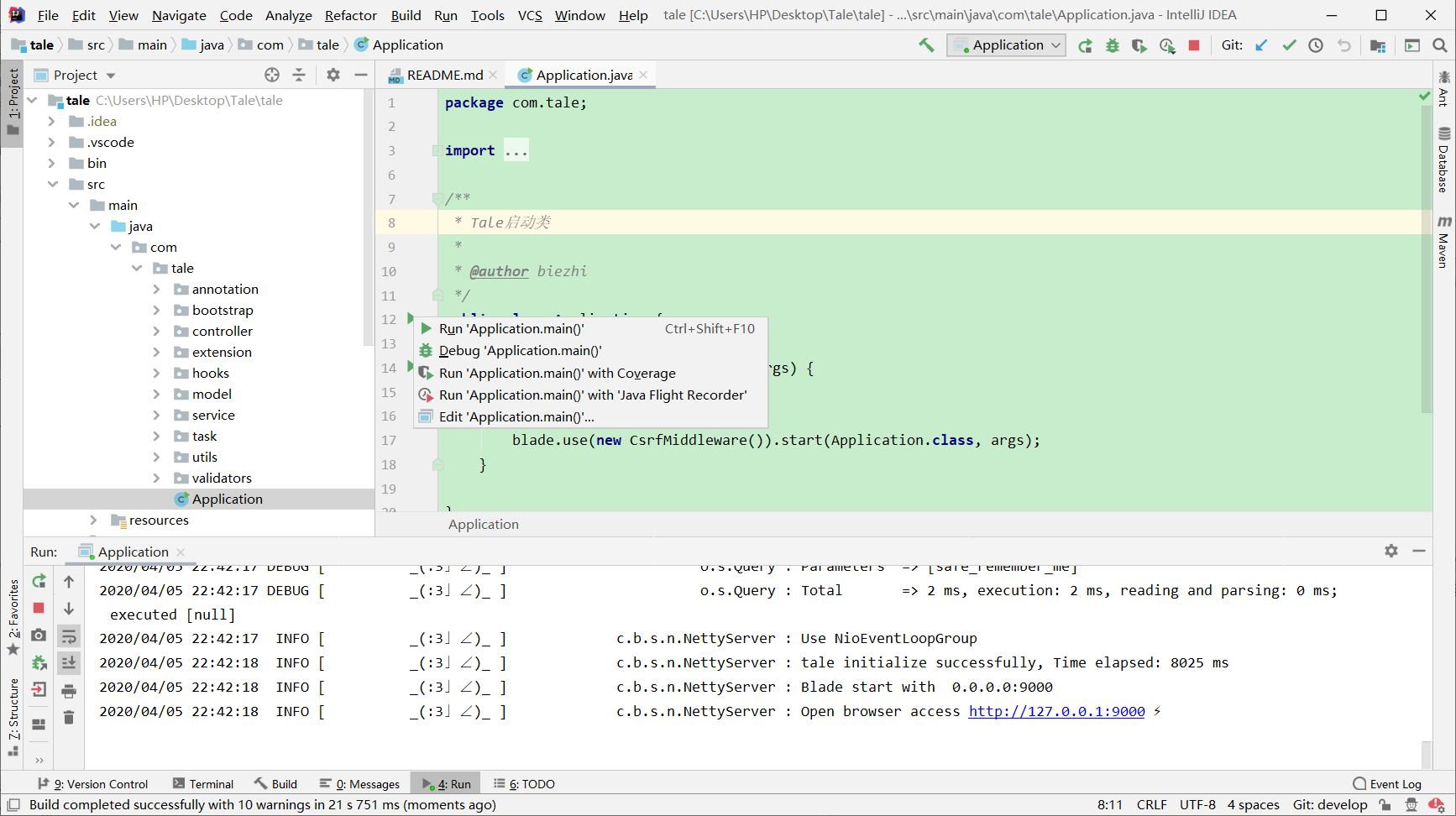
Task: Click the locate file target icon in Project panel
Action: tap(272, 75)
